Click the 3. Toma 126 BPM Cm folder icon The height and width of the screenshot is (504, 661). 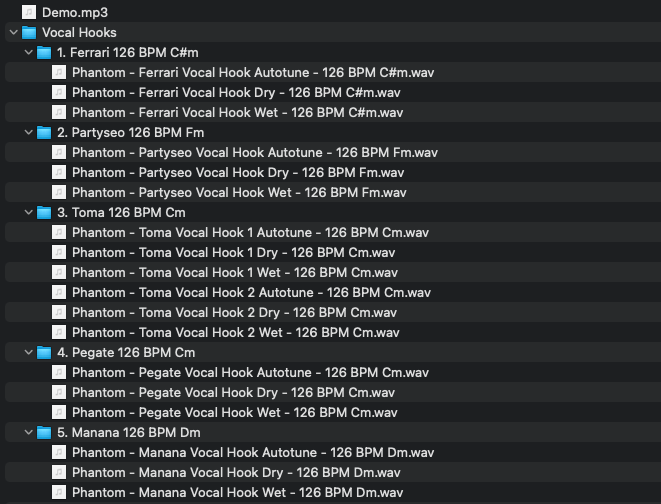pyautogui.click(x=43, y=212)
